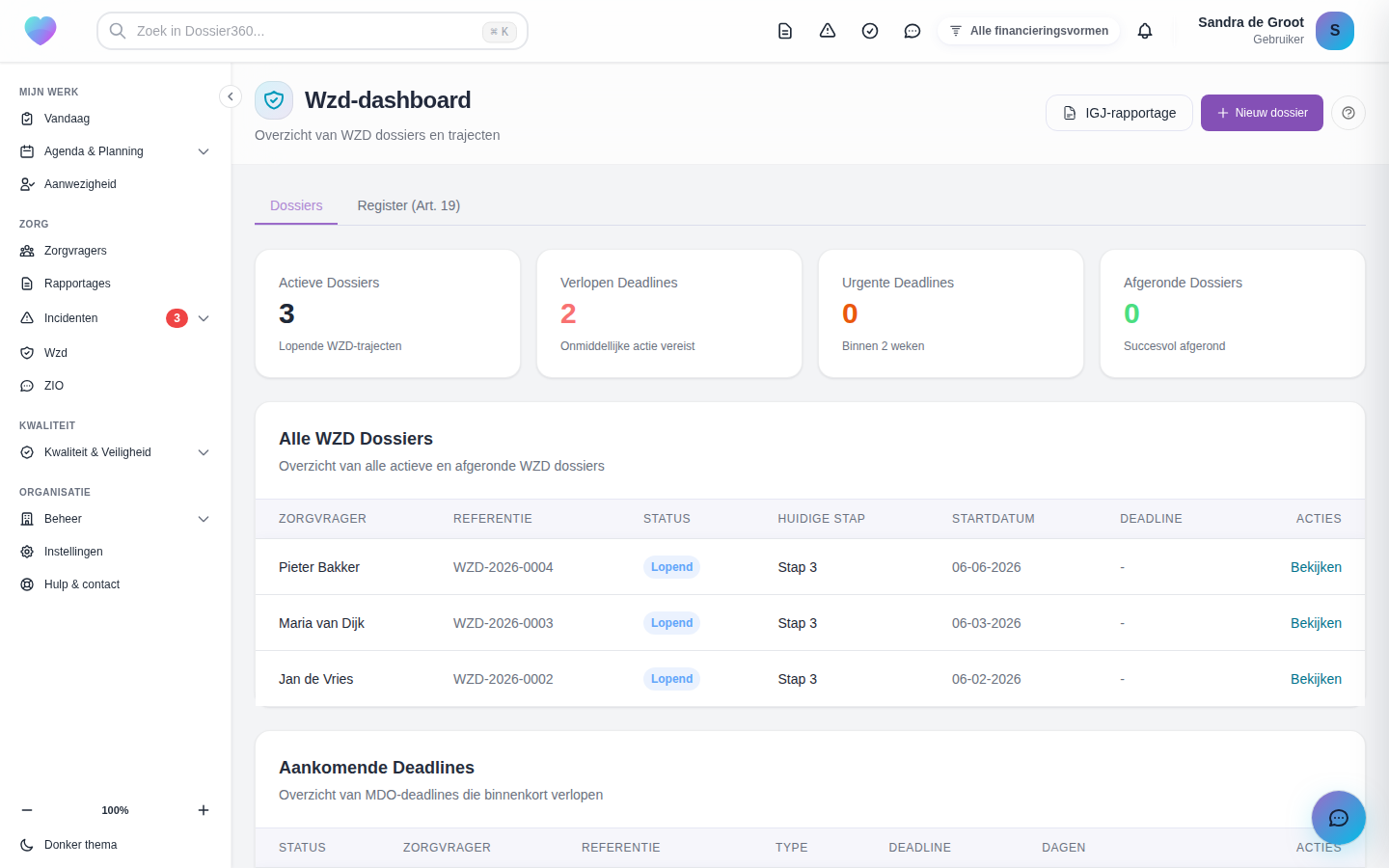This screenshot has width=1389, height=868.
Task: Open the warning triangle icon in top bar
Action: (x=828, y=31)
